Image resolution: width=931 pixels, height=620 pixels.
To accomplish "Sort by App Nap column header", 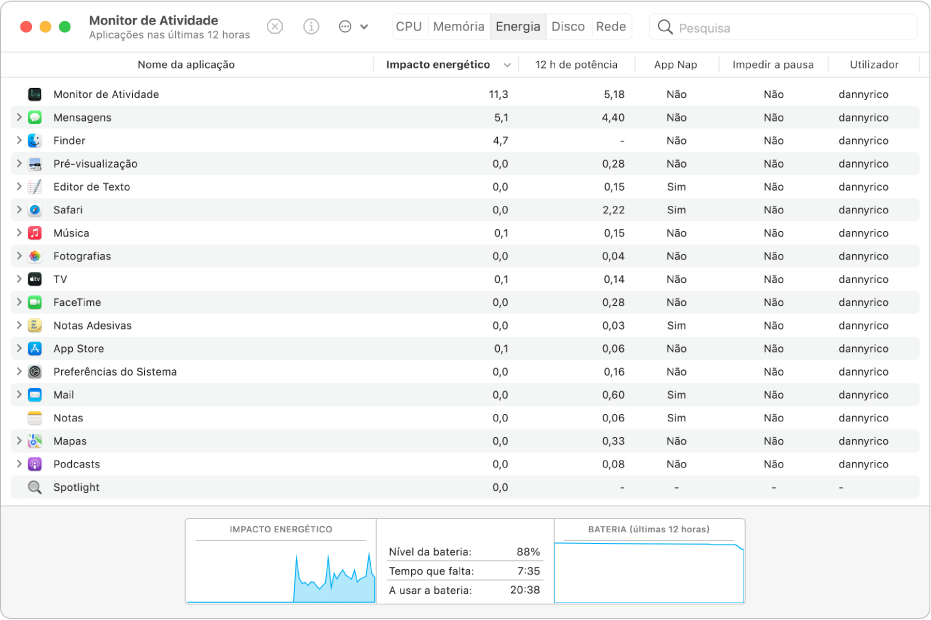I will pos(676,65).
